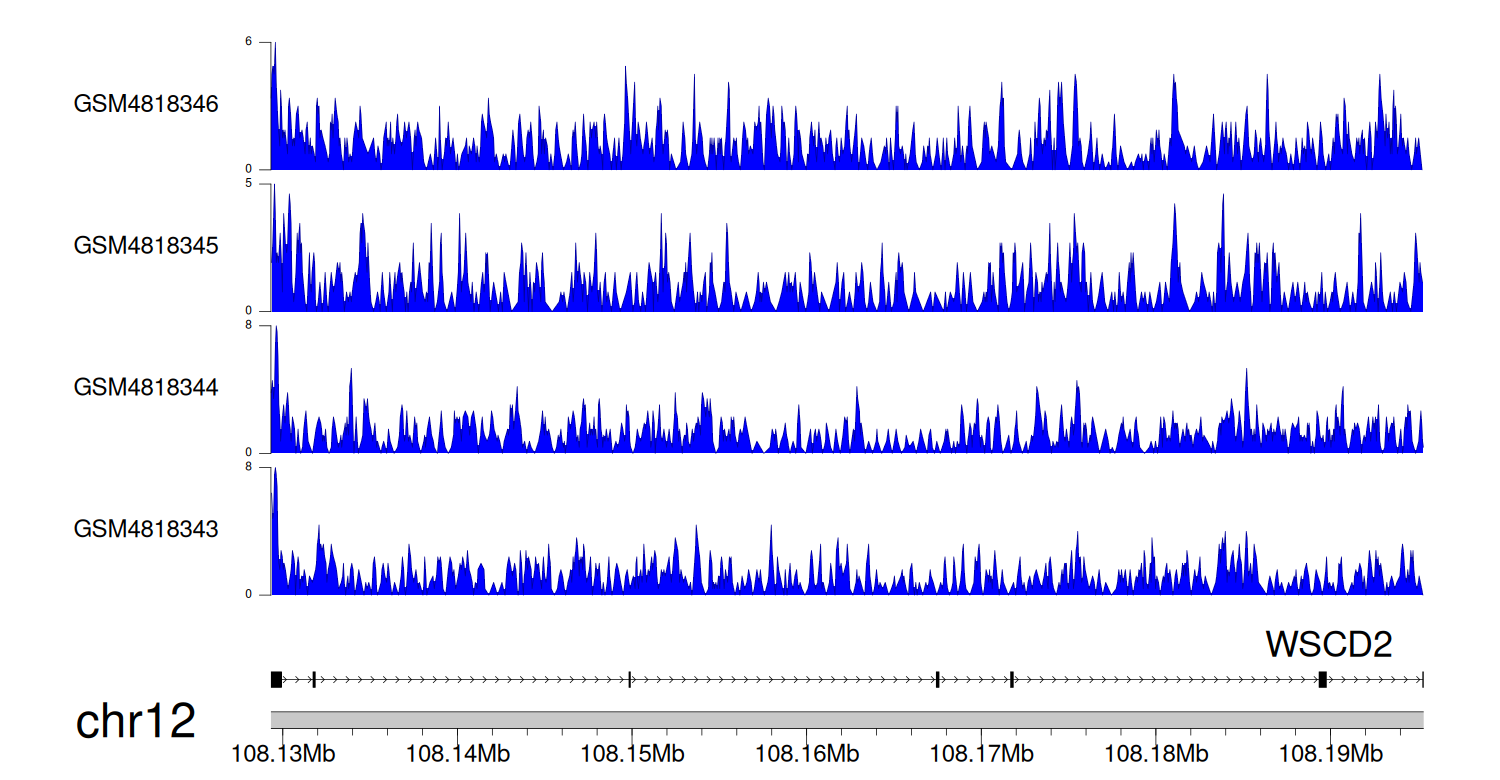
Task: Select the WSCD2 exon block below the gene name
Action: click(x=1322, y=680)
